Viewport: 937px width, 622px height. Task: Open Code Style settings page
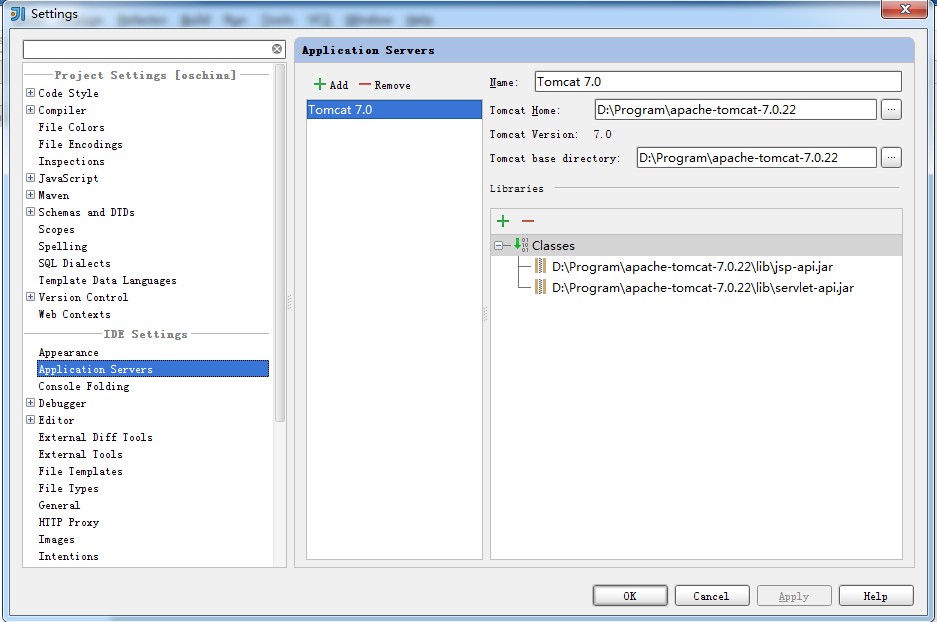(x=68, y=93)
